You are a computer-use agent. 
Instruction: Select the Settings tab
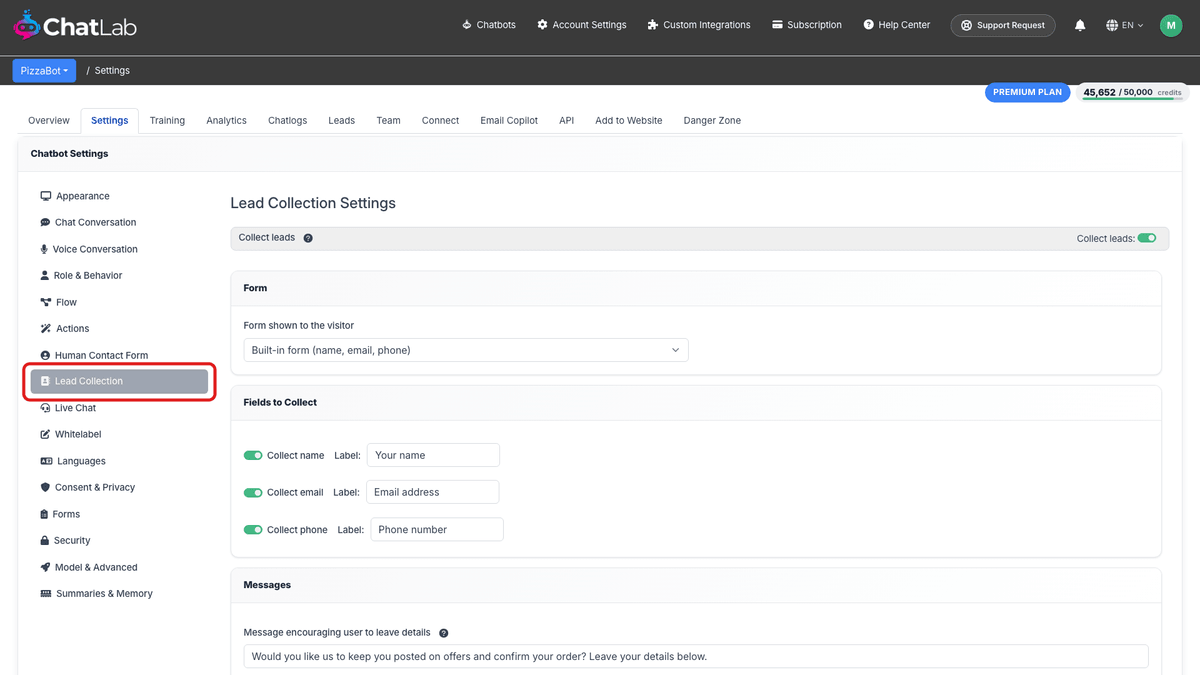point(109,120)
